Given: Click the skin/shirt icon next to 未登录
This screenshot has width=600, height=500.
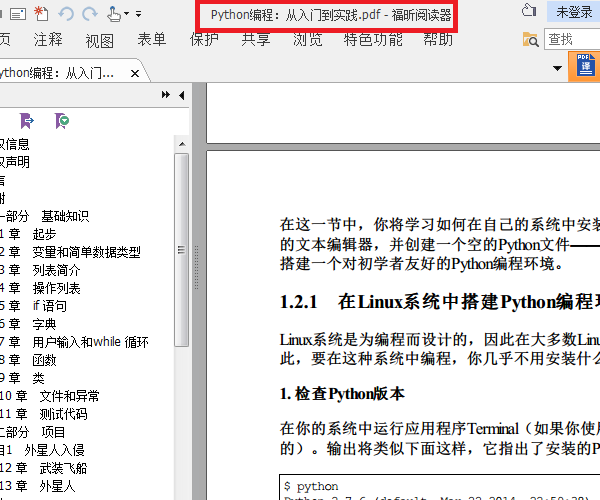Looking at the screenshot, I should point(529,11).
